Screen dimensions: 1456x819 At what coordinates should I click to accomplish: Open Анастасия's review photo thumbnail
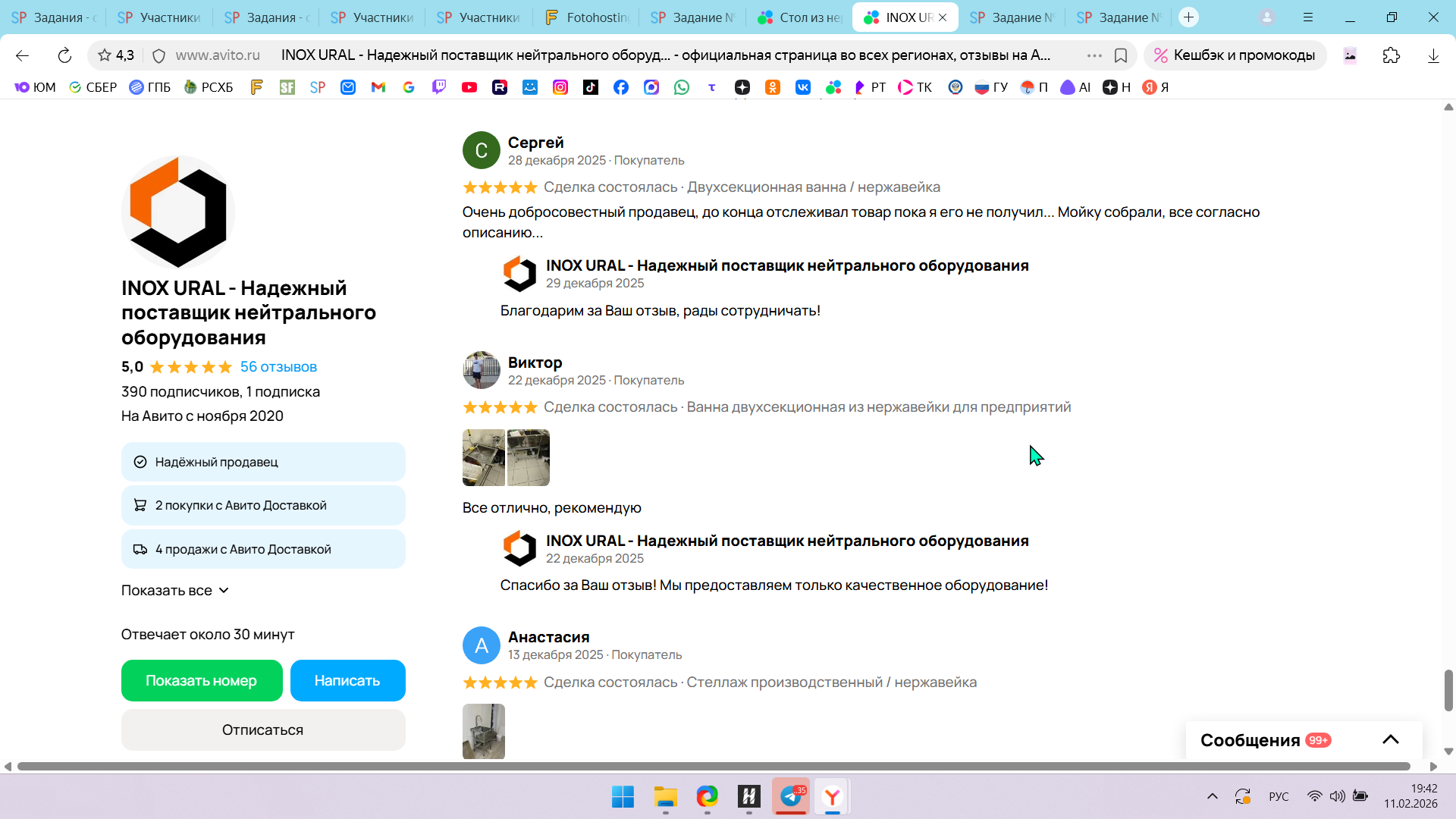coord(484,731)
